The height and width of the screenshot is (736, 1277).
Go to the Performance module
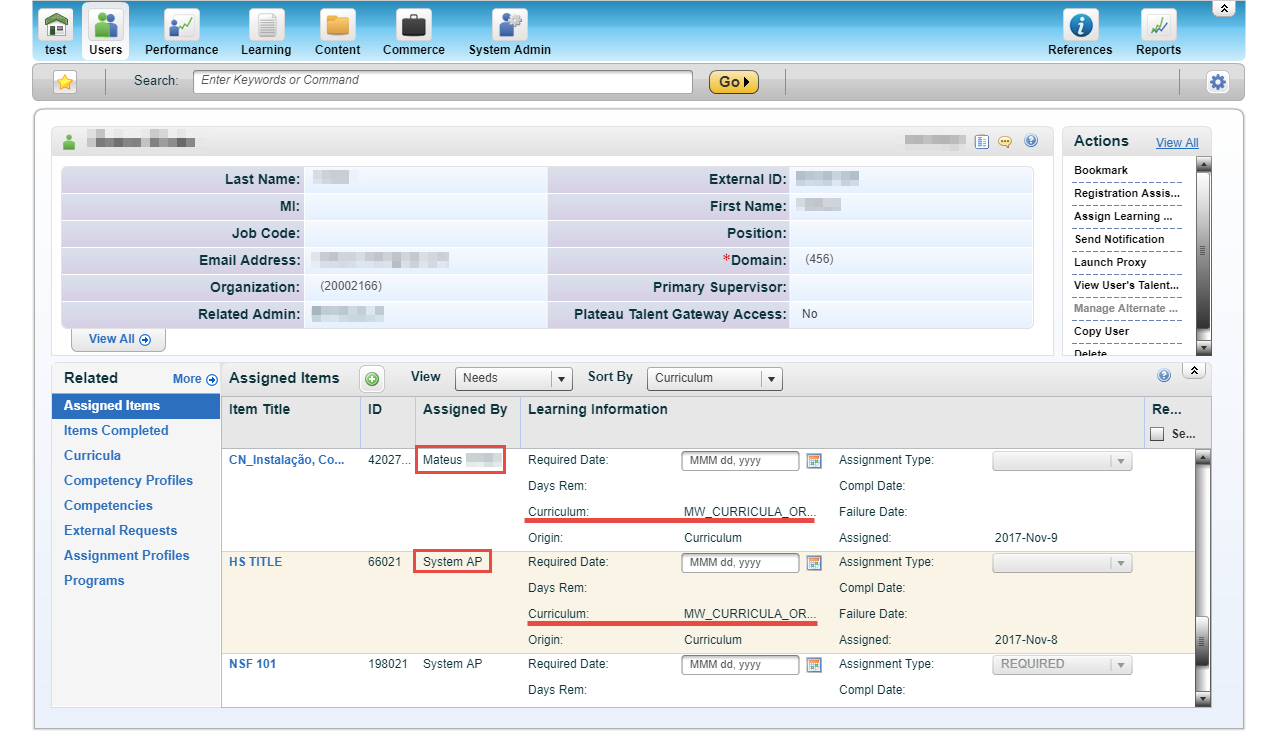pos(181,31)
